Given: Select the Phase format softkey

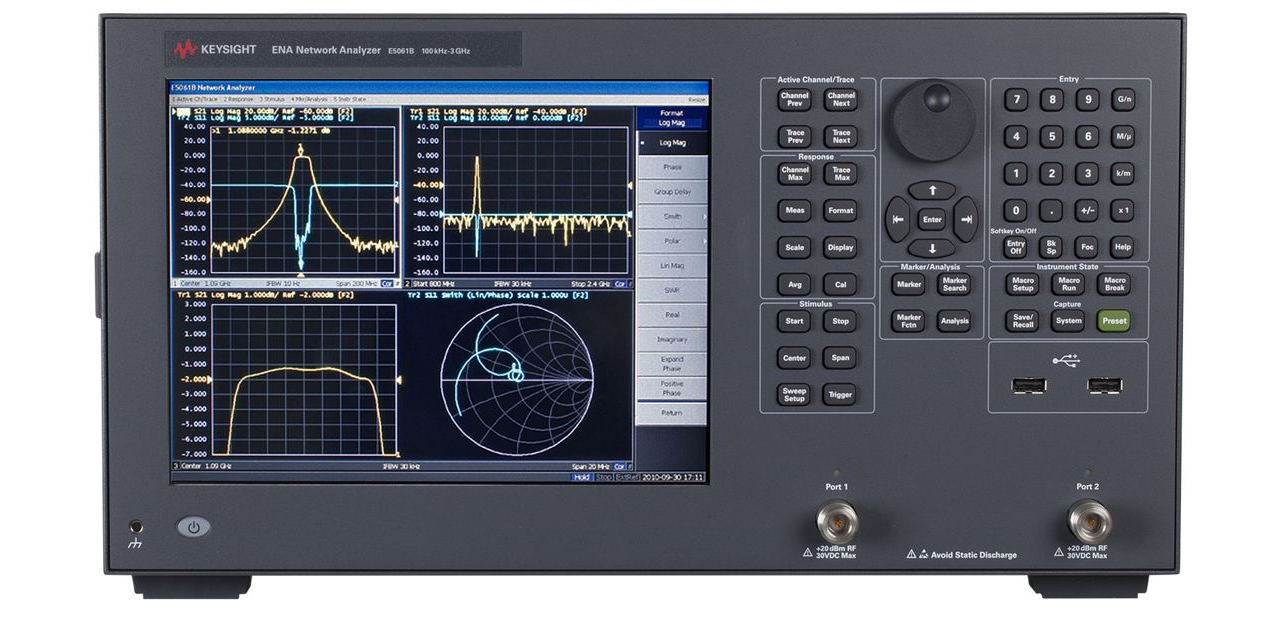Looking at the screenshot, I should [671, 168].
